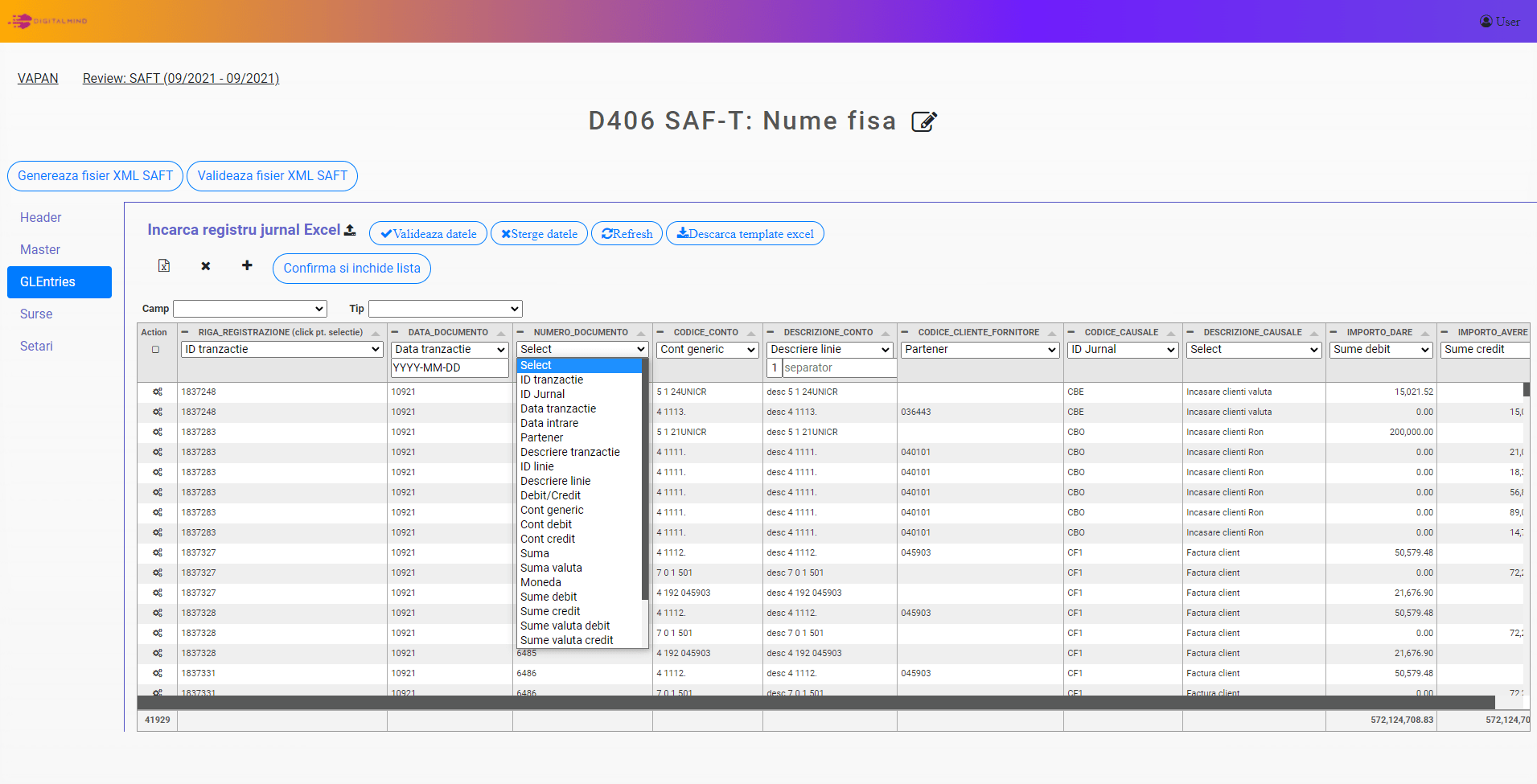Image resolution: width=1537 pixels, height=784 pixels.
Task: Click the edit file name pencil icon
Action: pos(923,121)
